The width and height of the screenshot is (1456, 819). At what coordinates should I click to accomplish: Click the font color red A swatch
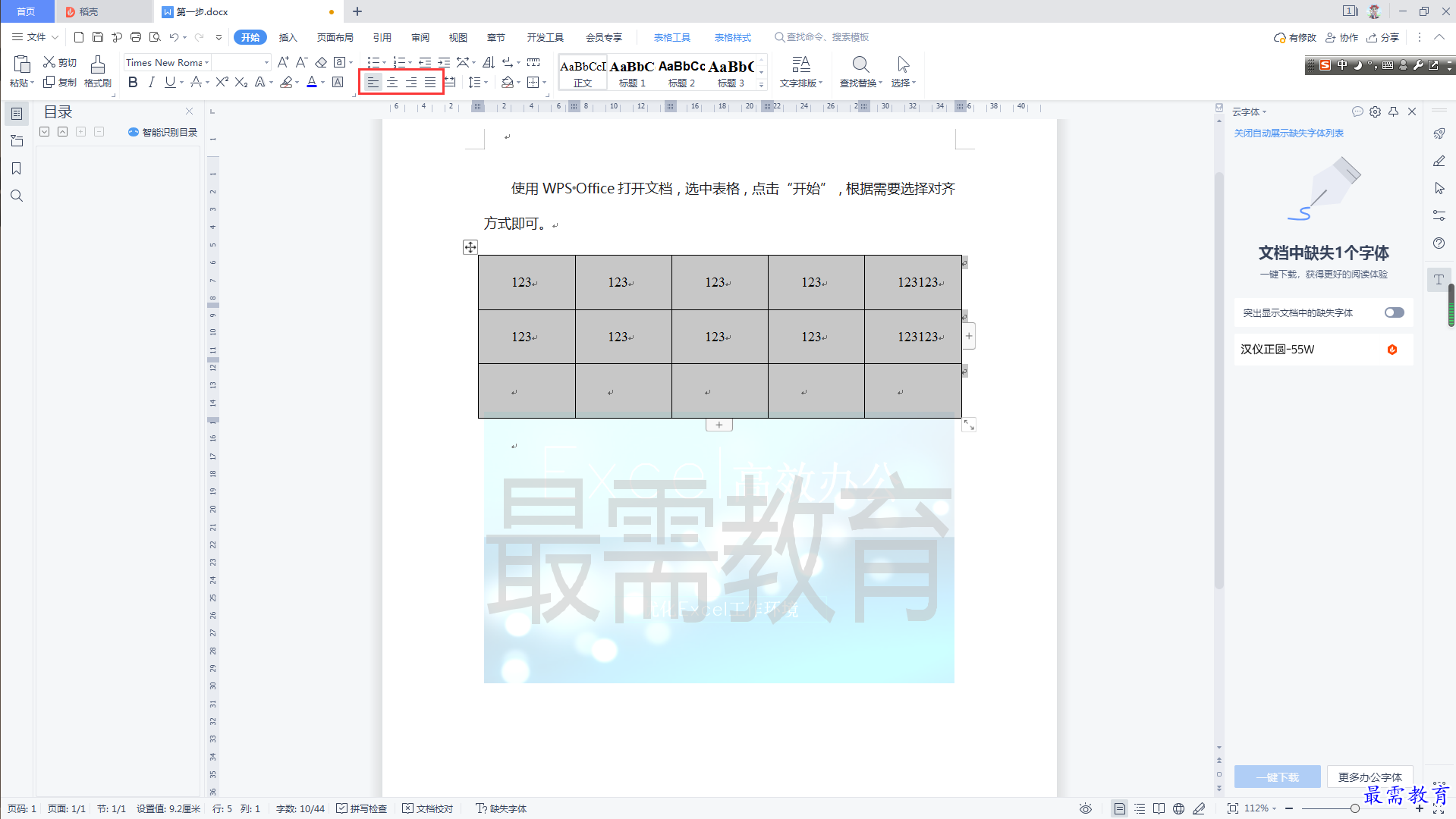(312, 82)
